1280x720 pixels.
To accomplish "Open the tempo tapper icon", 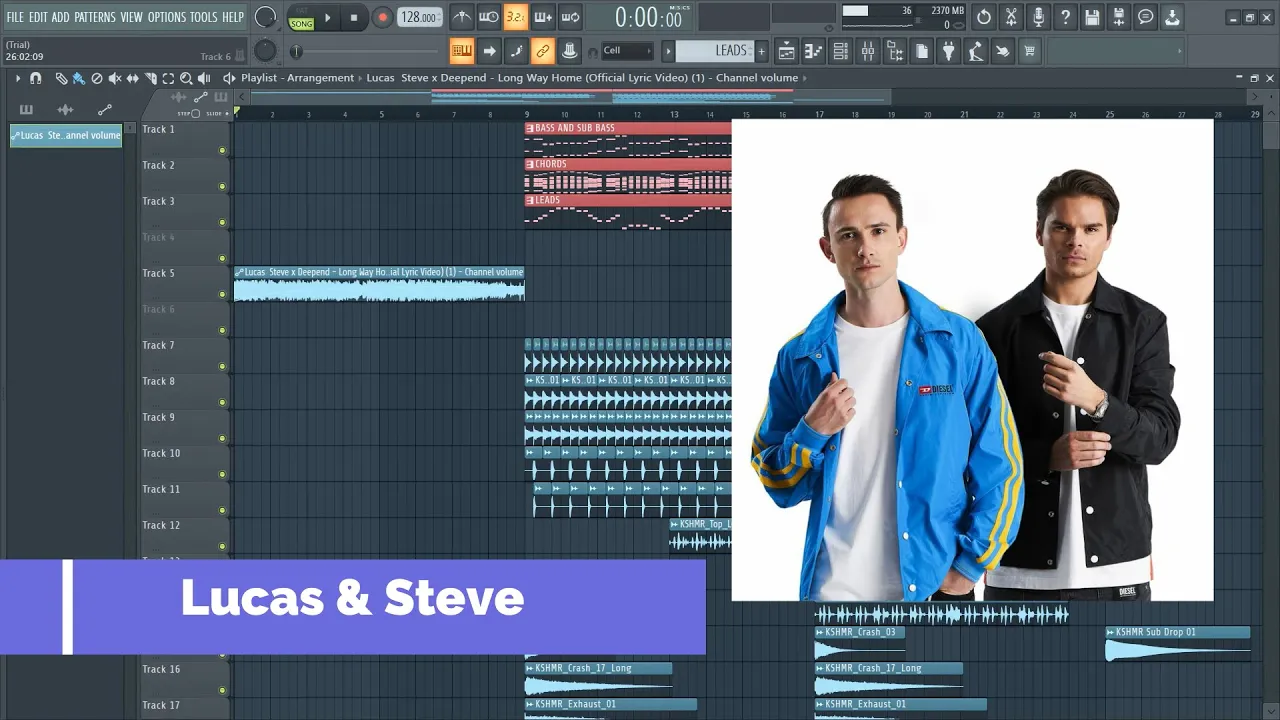I will (x=976, y=51).
